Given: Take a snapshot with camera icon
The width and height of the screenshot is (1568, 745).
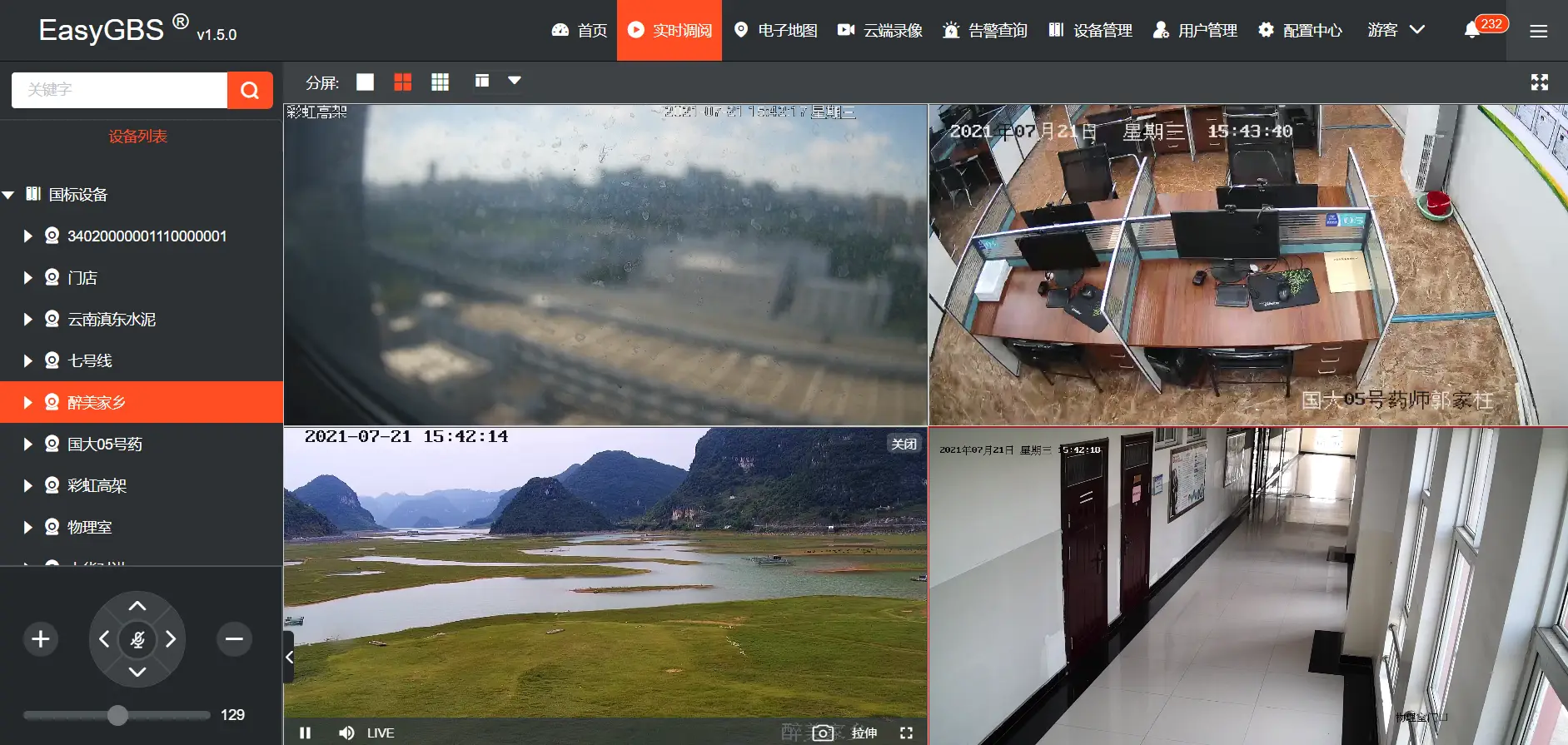Looking at the screenshot, I should (x=822, y=733).
